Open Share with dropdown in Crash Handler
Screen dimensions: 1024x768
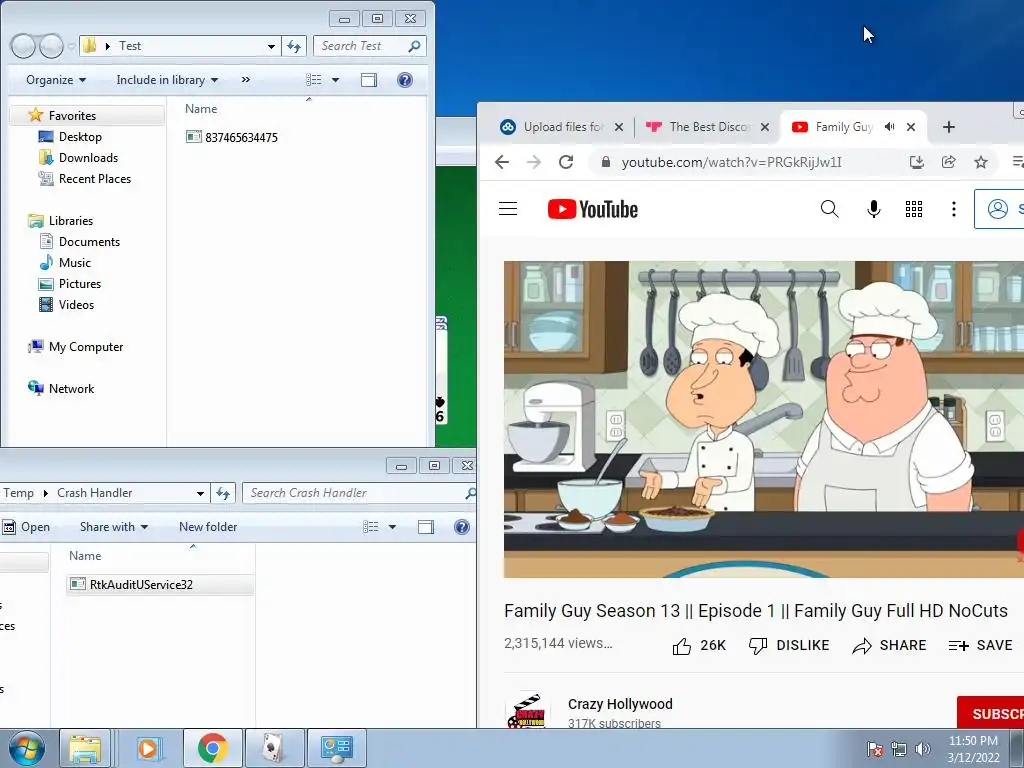point(114,526)
